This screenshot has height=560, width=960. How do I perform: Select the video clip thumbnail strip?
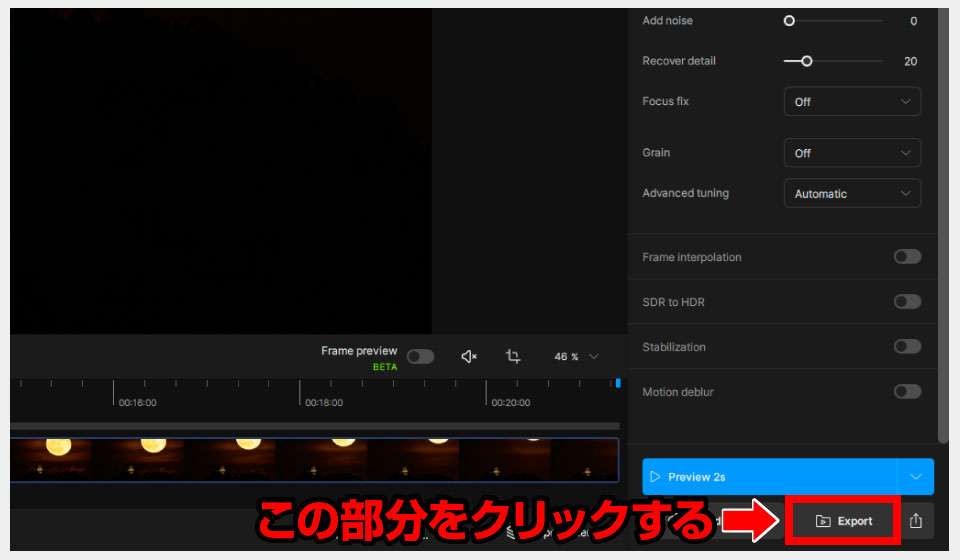coord(314,460)
